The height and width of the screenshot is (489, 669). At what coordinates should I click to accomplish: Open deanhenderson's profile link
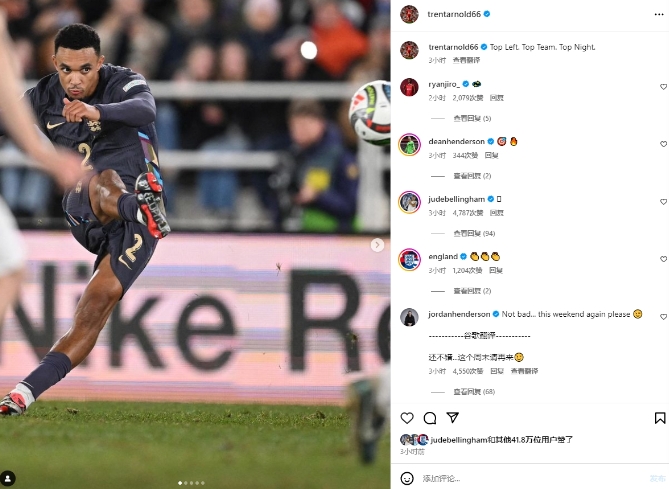click(457, 141)
